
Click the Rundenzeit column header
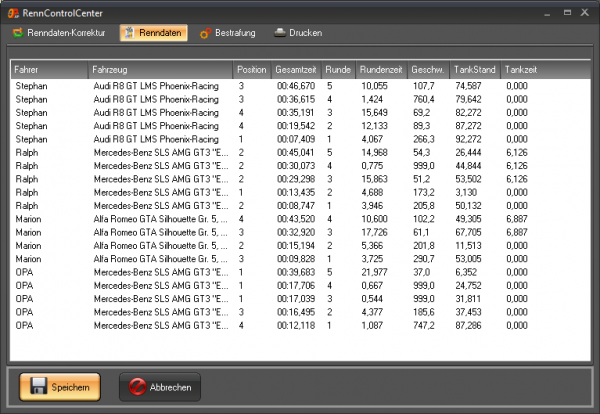click(x=381, y=70)
